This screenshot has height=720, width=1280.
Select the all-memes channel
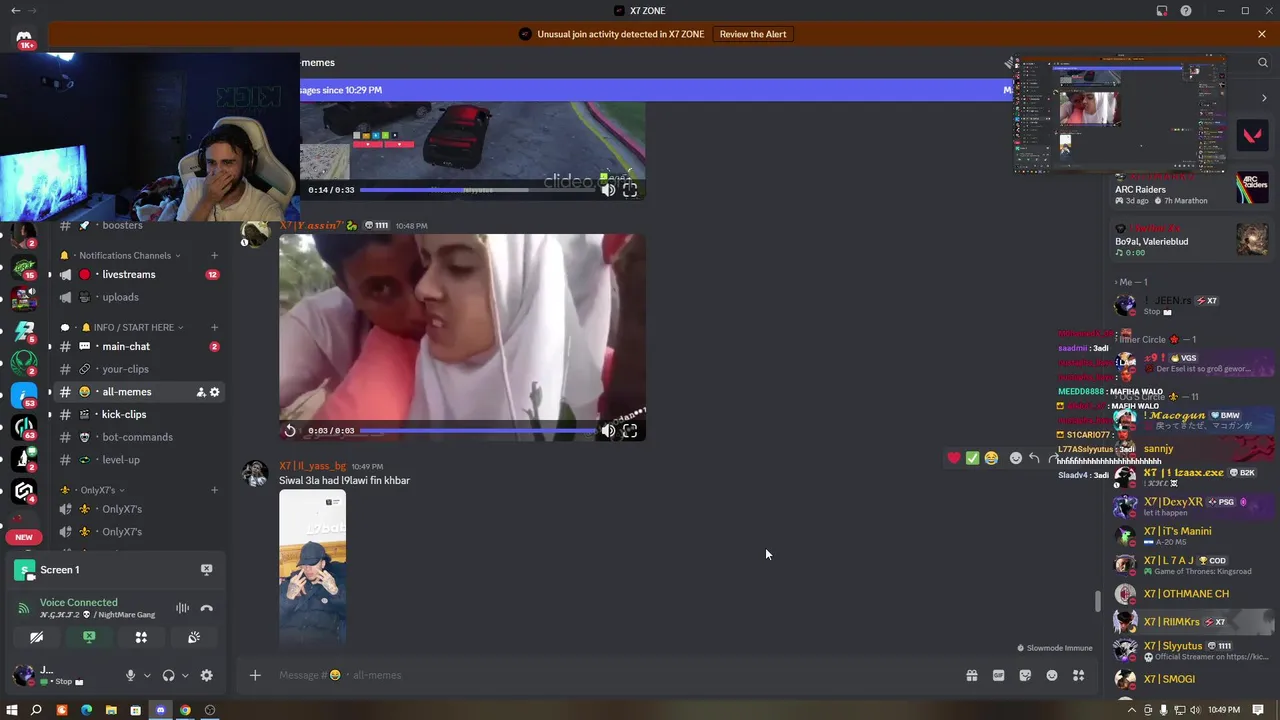pyautogui.click(x=127, y=392)
